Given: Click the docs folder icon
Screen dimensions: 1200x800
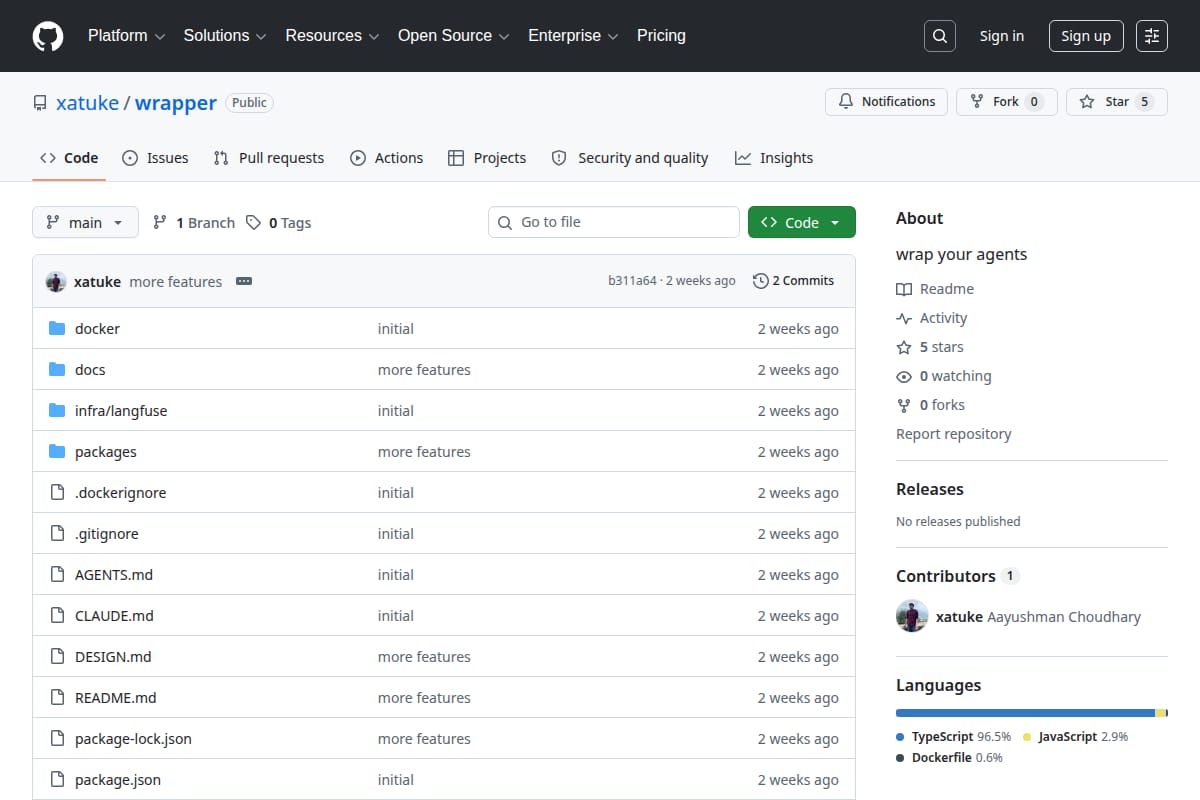Looking at the screenshot, I should click(57, 370).
